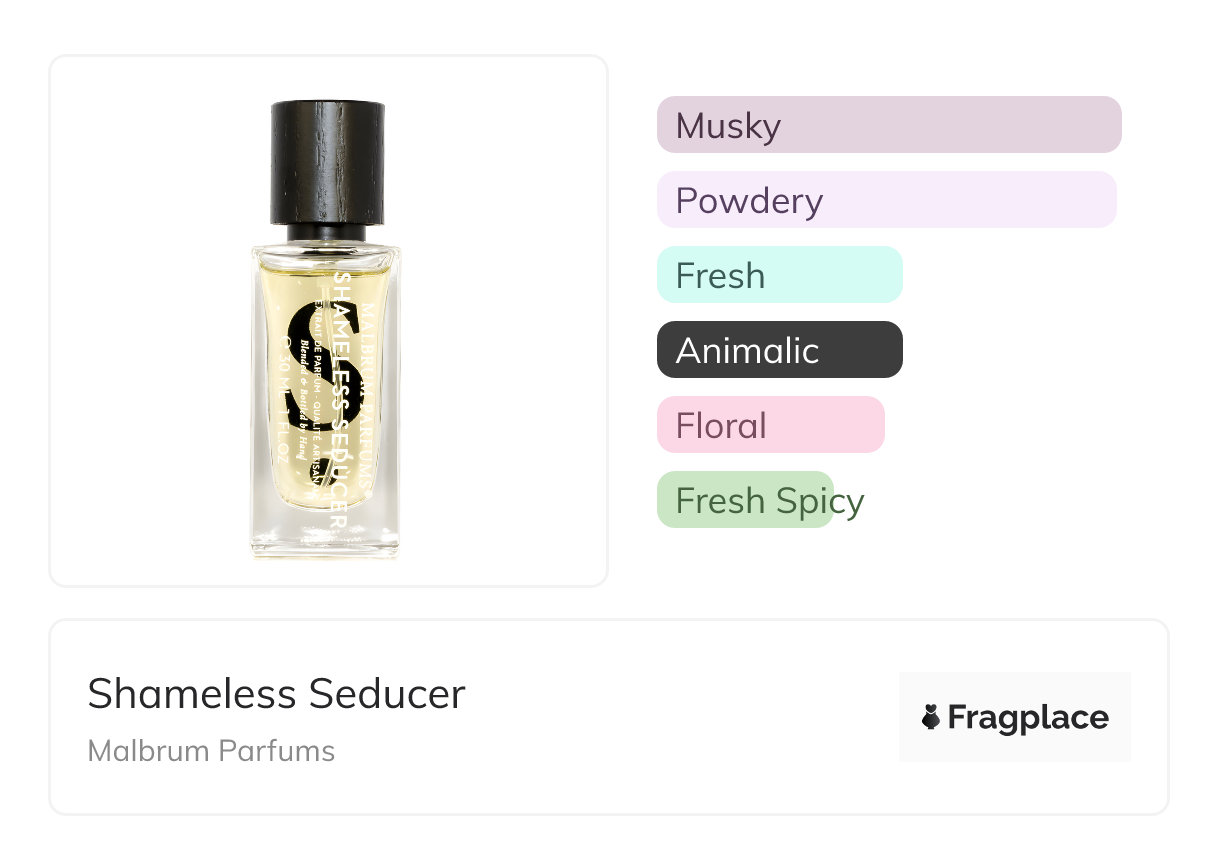Click the "Floral" label text
The width and height of the screenshot is (1218, 864).
[721, 426]
